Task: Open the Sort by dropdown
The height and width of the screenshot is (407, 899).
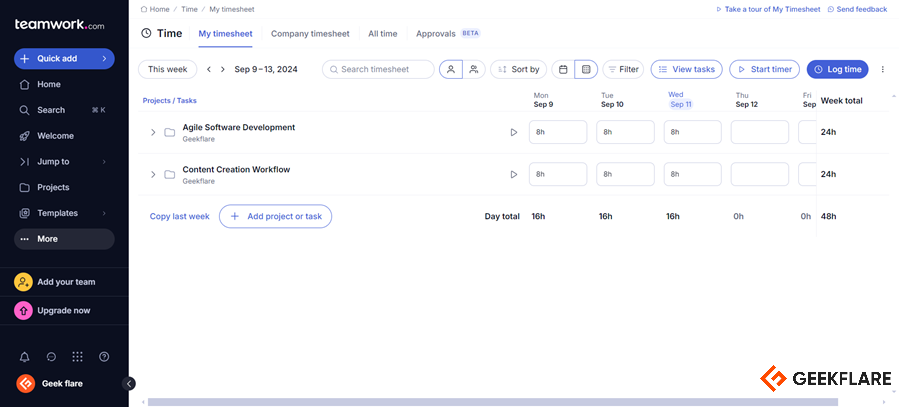Action: (518, 69)
